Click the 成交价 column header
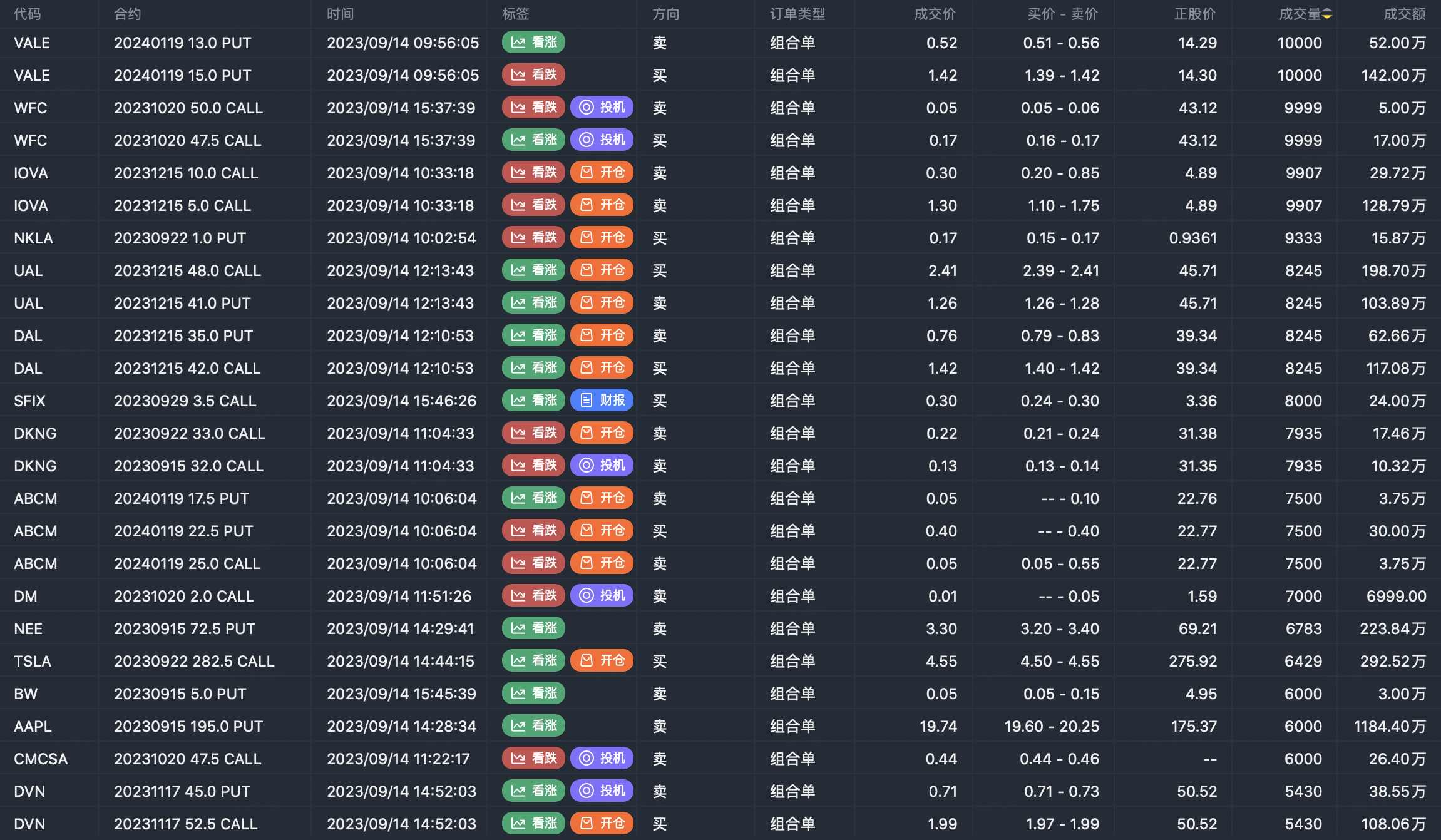Image resolution: width=1441 pixels, height=840 pixels. pos(935,14)
